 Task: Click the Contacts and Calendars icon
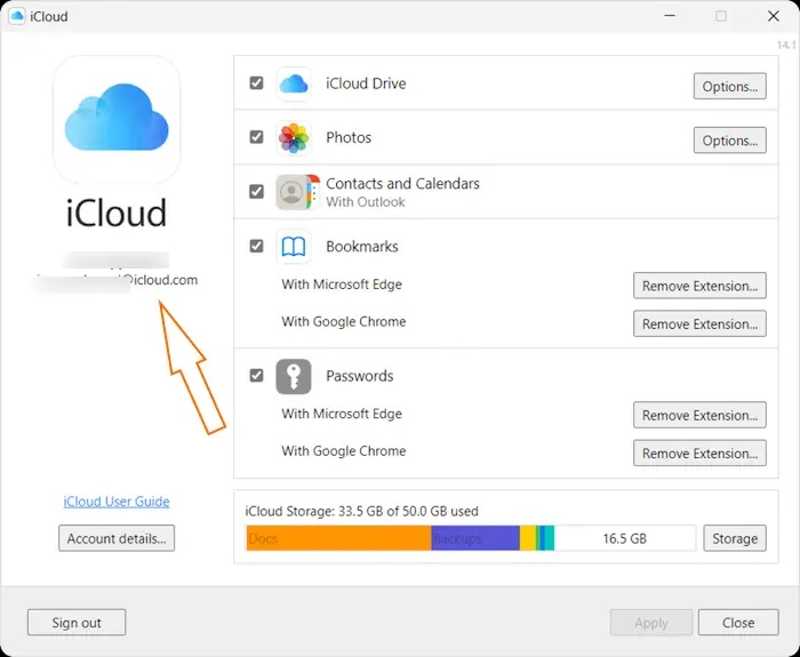click(x=297, y=192)
